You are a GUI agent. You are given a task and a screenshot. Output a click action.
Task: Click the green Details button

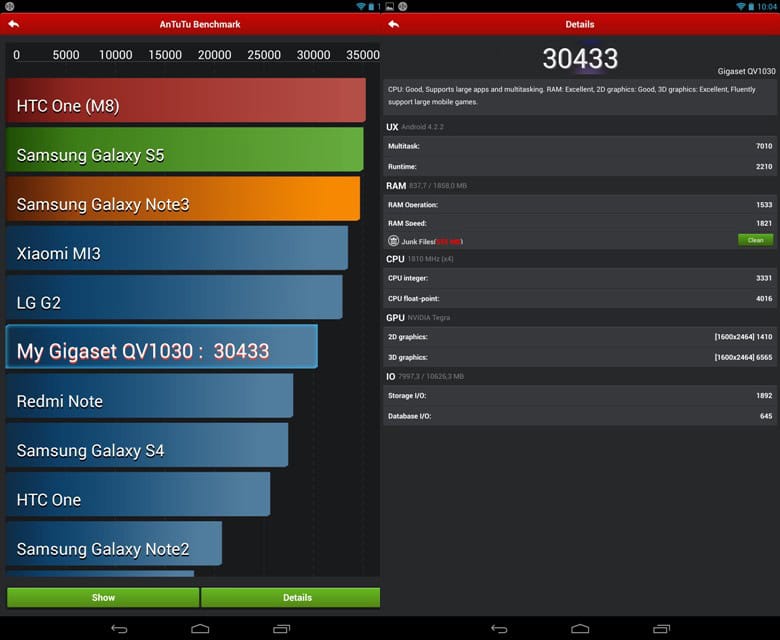[291, 597]
